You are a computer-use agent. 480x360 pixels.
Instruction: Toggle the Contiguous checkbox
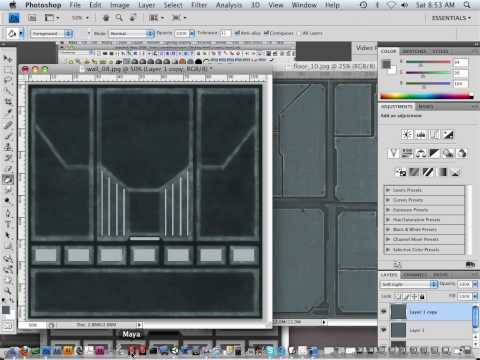pyautogui.click(x=266, y=33)
